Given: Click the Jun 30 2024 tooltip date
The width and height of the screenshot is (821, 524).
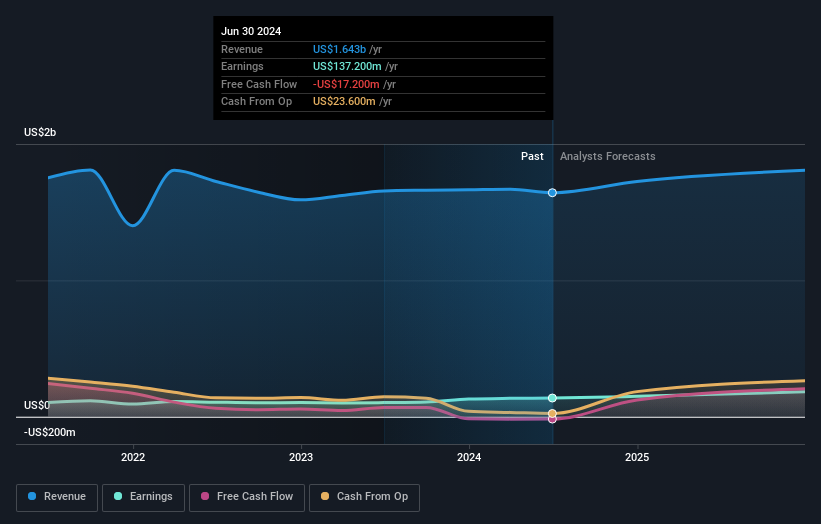Looking at the screenshot, I should (x=251, y=31).
